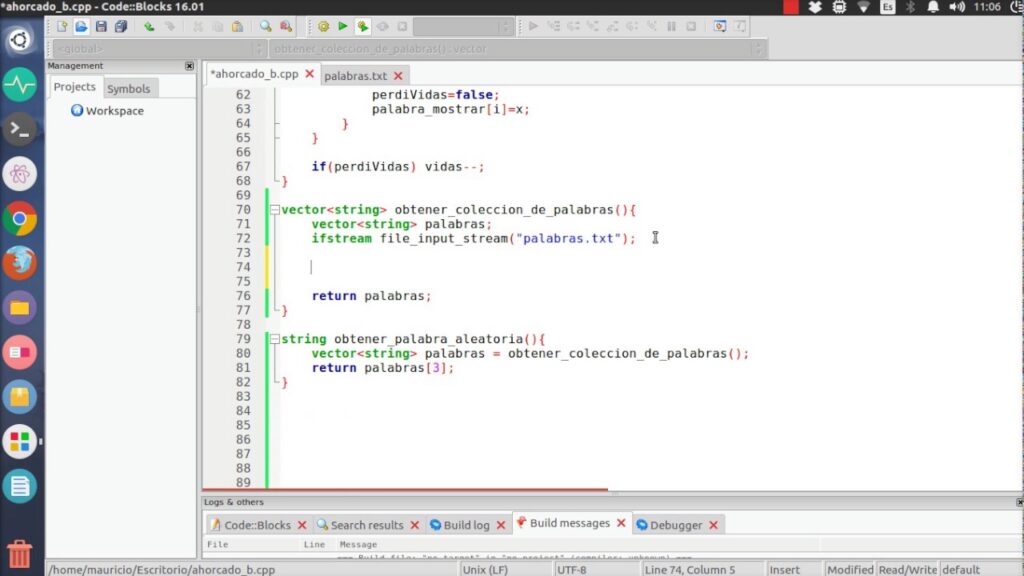Open the Debugger log tab
The width and height of the screenshot is (1024, 576).
click(675, 524)
